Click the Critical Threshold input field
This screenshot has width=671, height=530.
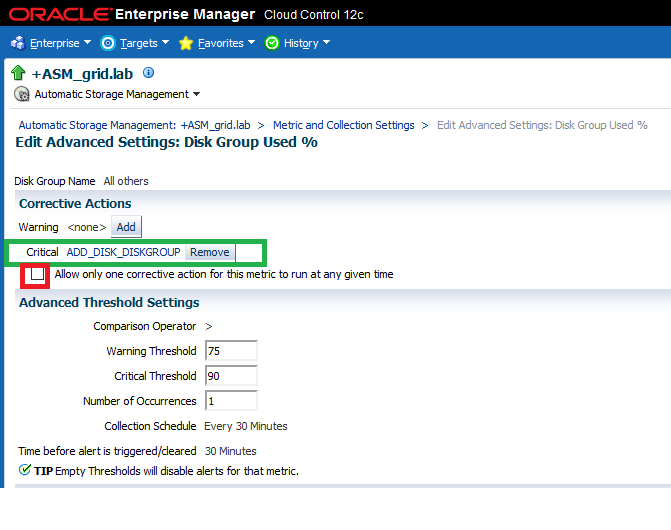(x=231, y=376)
